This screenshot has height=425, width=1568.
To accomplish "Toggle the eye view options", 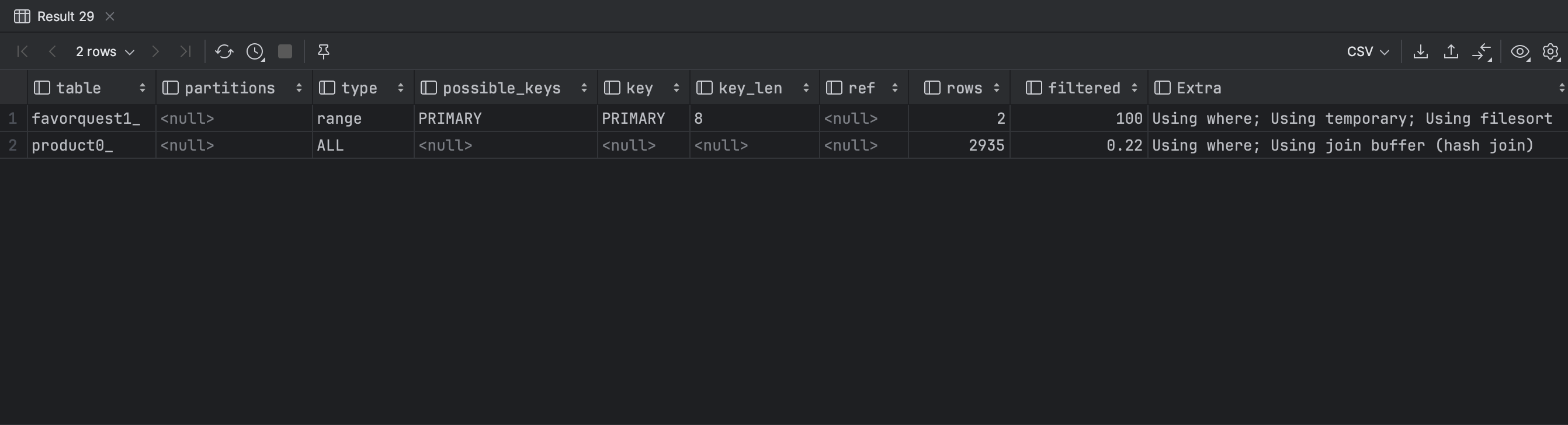I will point(1520,52).
